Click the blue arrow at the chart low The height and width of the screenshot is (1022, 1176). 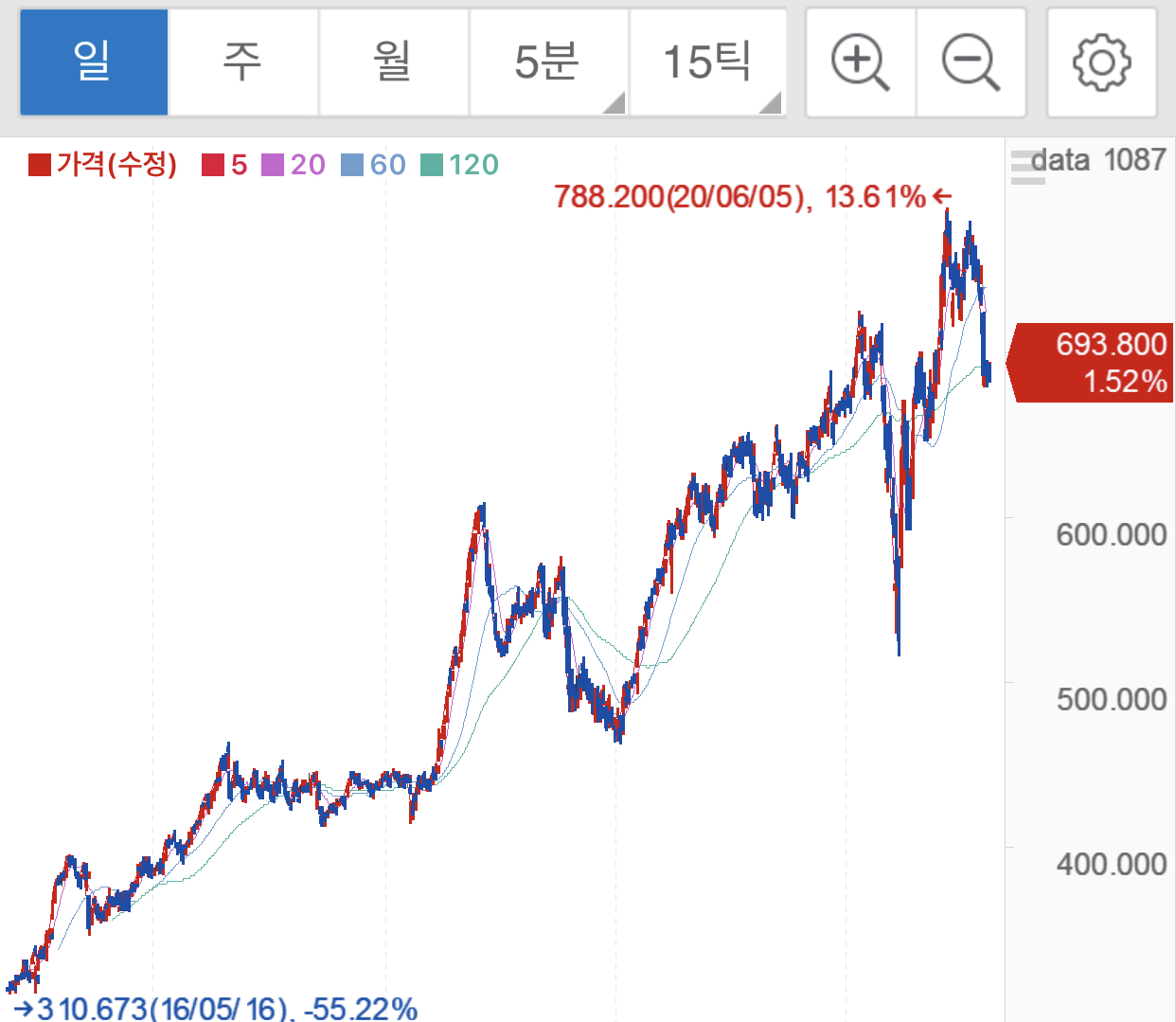[x=23, y=1008]
